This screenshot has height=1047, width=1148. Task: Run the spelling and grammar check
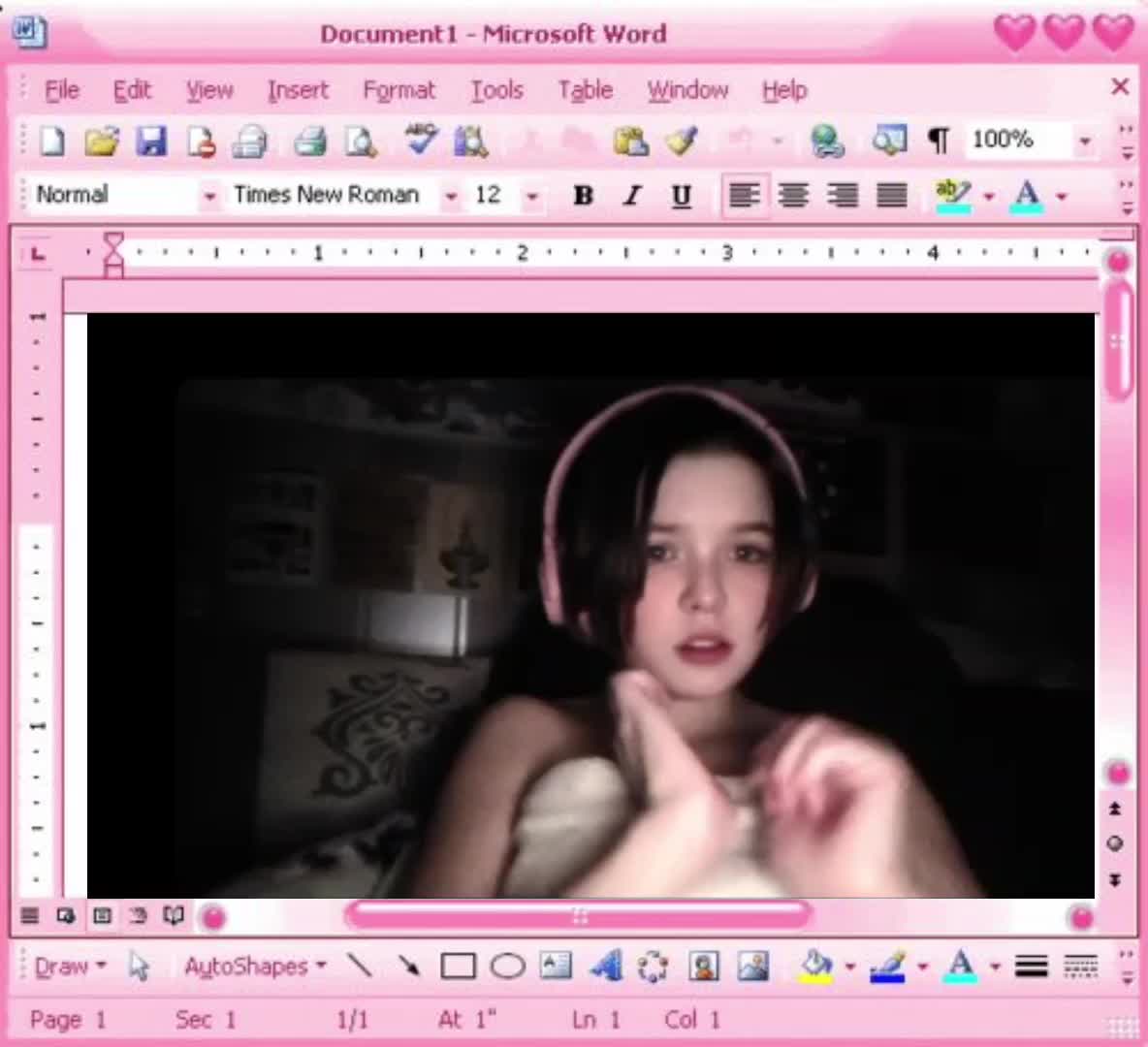click(x=421, y=139)
